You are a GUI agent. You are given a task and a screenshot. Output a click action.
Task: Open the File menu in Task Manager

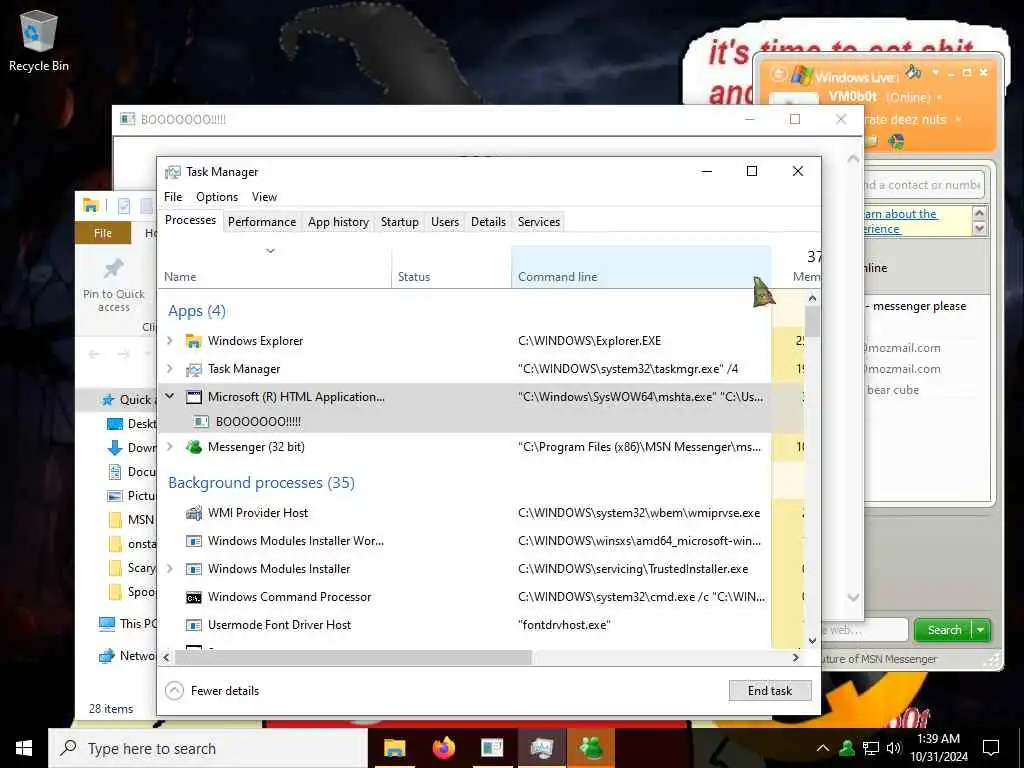(173, 197)
